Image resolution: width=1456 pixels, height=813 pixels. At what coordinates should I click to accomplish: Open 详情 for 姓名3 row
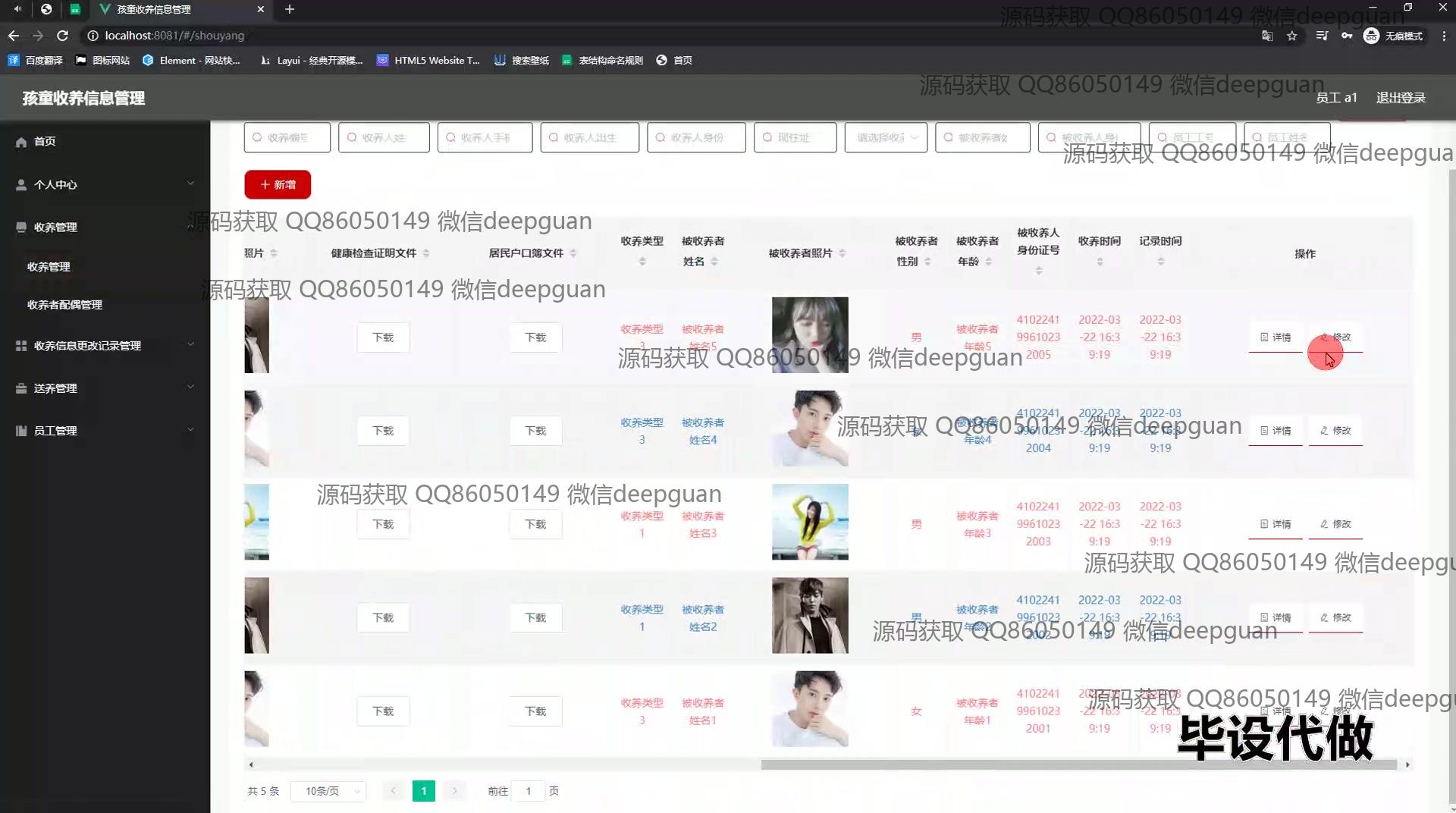coord(1276,524)
